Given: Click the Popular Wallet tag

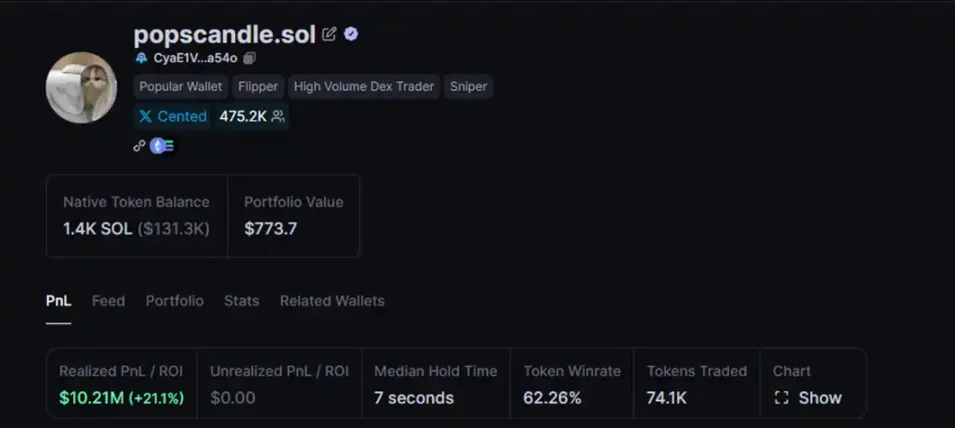Looking at the screenshot, I should 181,87.
